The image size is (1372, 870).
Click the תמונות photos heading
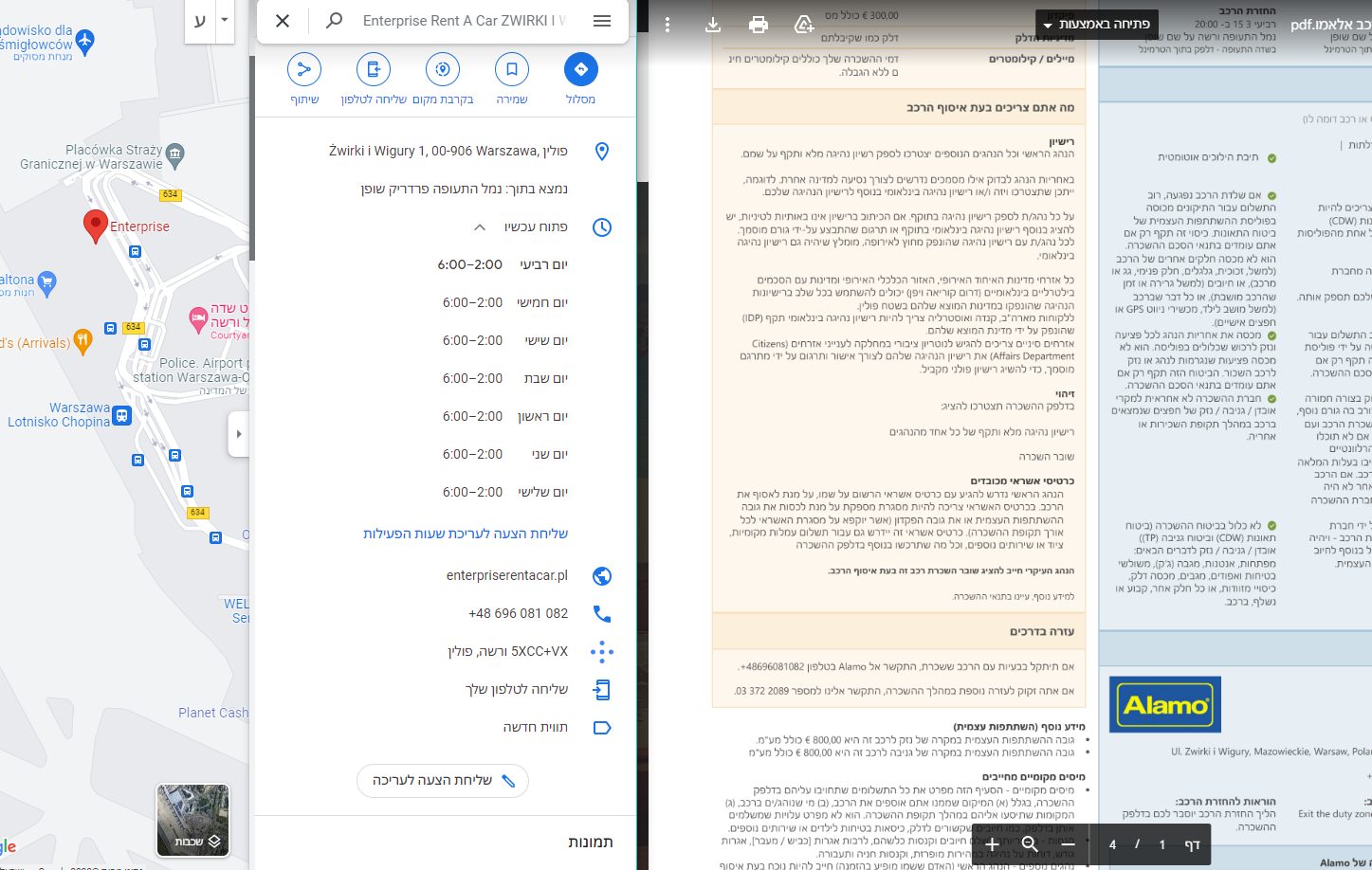click(591, 842)
